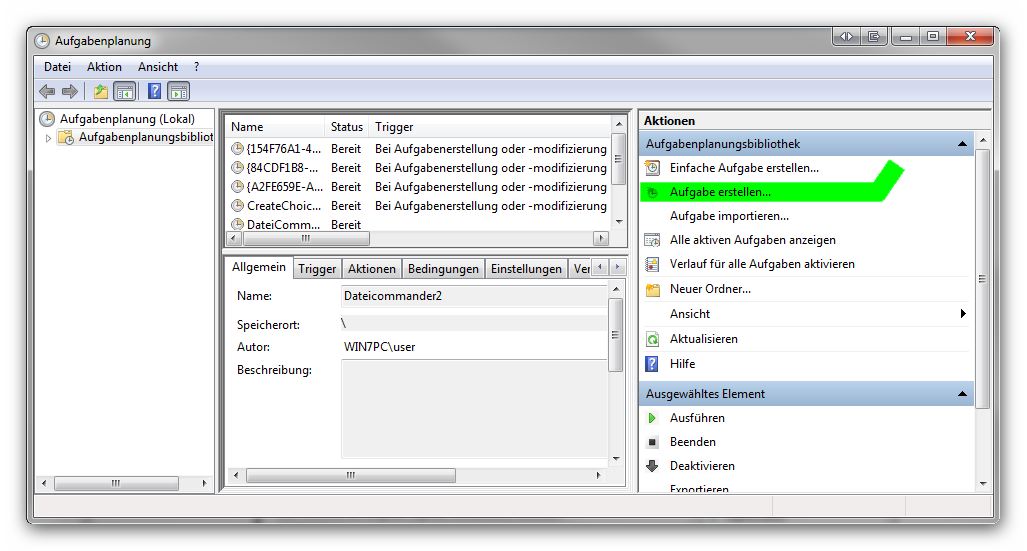Click Aufgabe importieren link
This screenshot has height=551, width=1027.
(x=729, y=216)
